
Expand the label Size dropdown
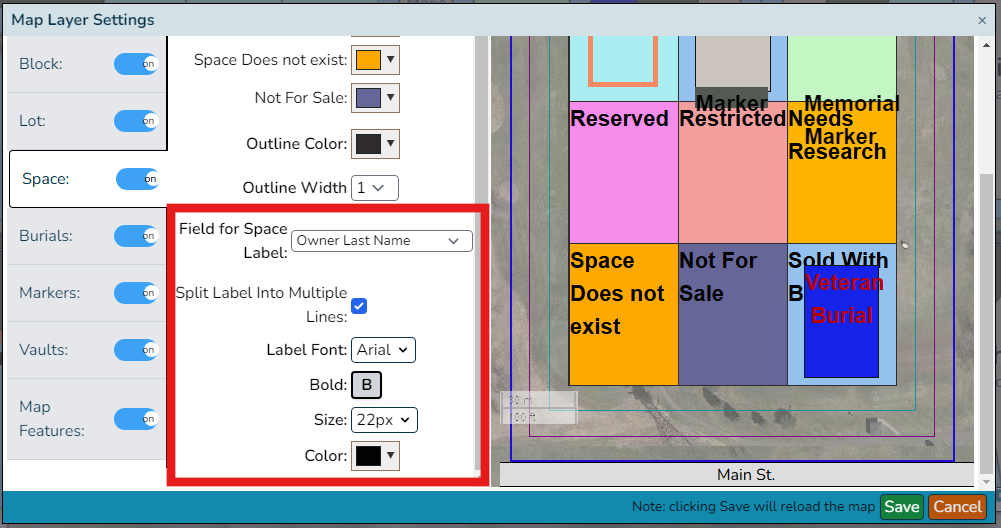[384, 420]
